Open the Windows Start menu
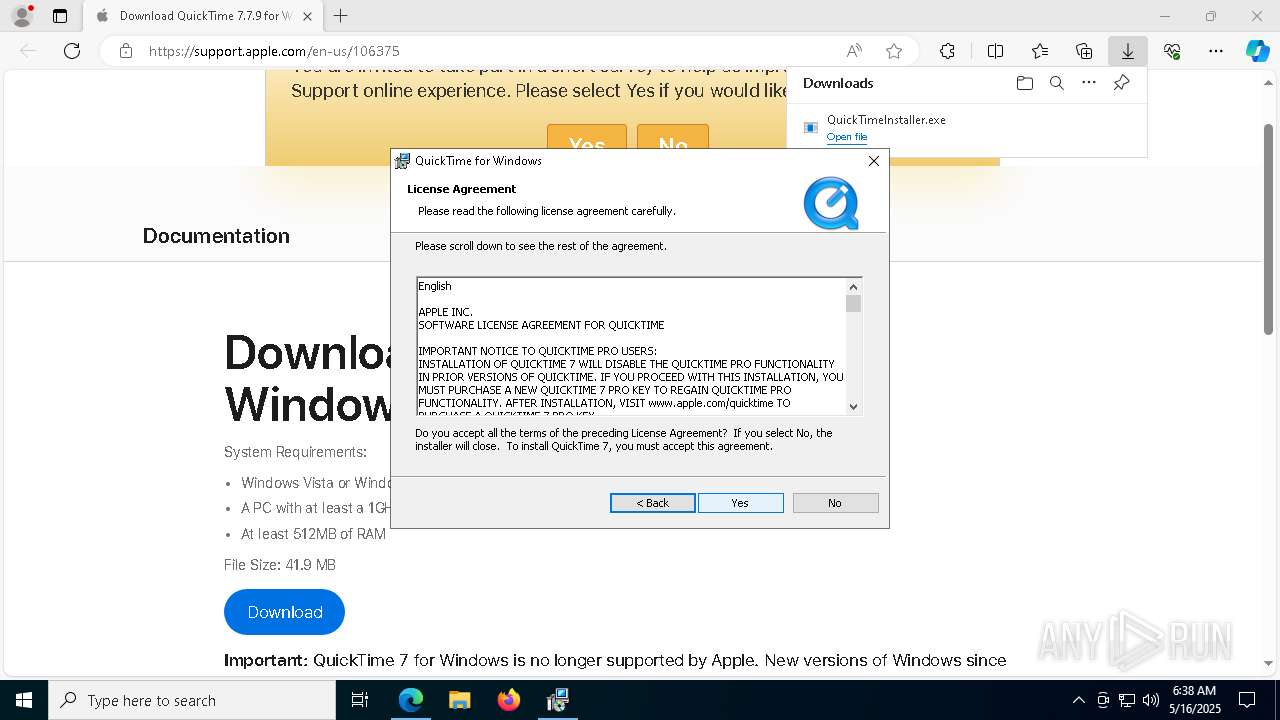Screen dimensions: 1280x720 [x=24, y=700]
